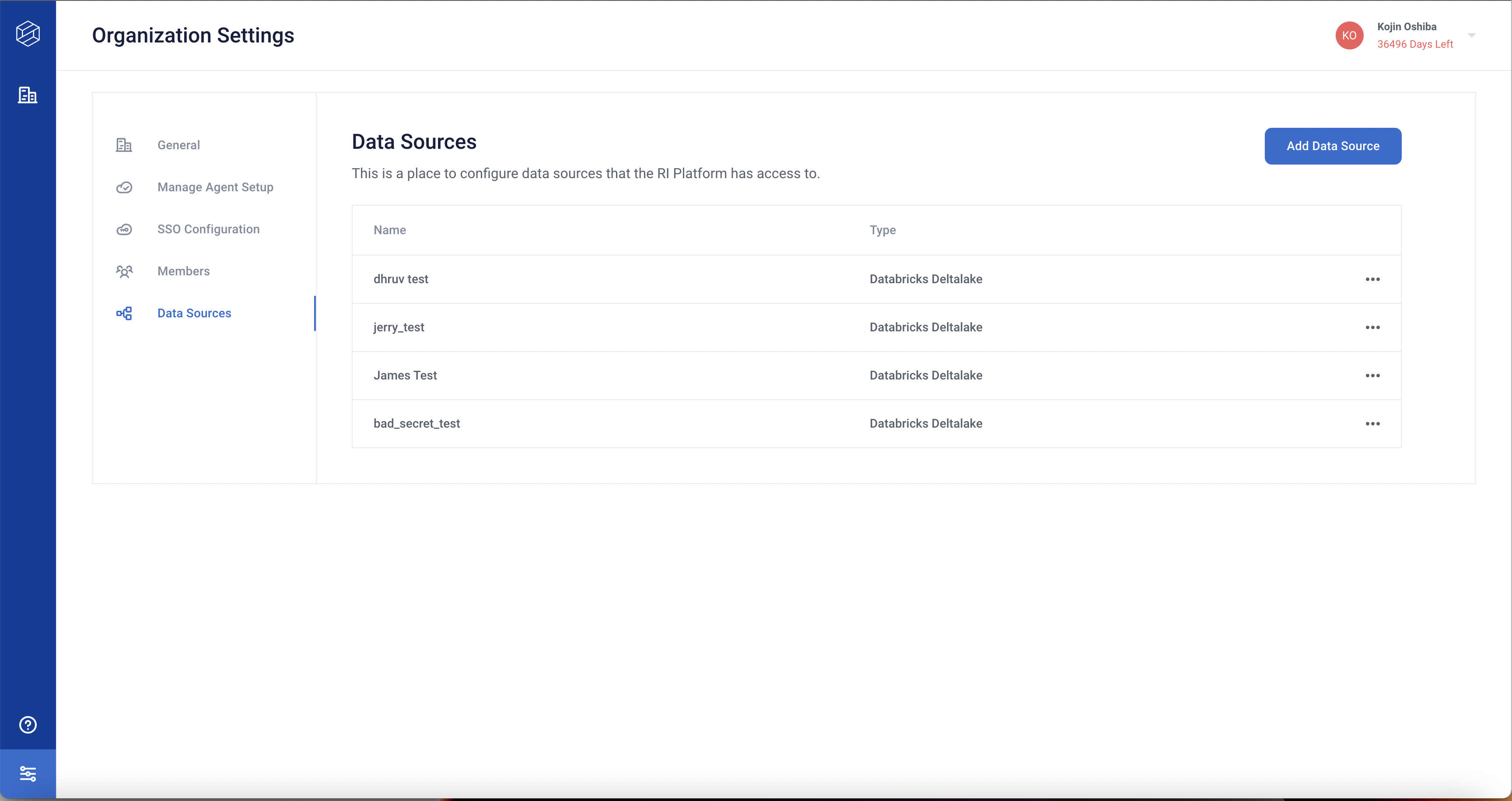Go to the General settings tab
This screenshot has height=801, width=1512.
pos(178,145)
